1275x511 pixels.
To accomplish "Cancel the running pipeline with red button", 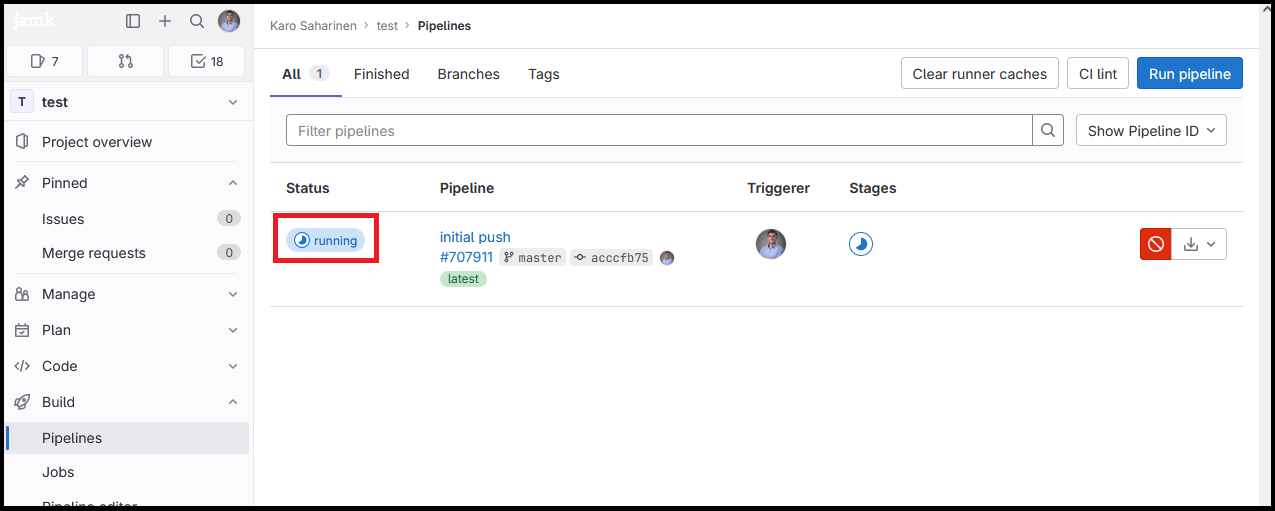I will (x=1155, y=244).
